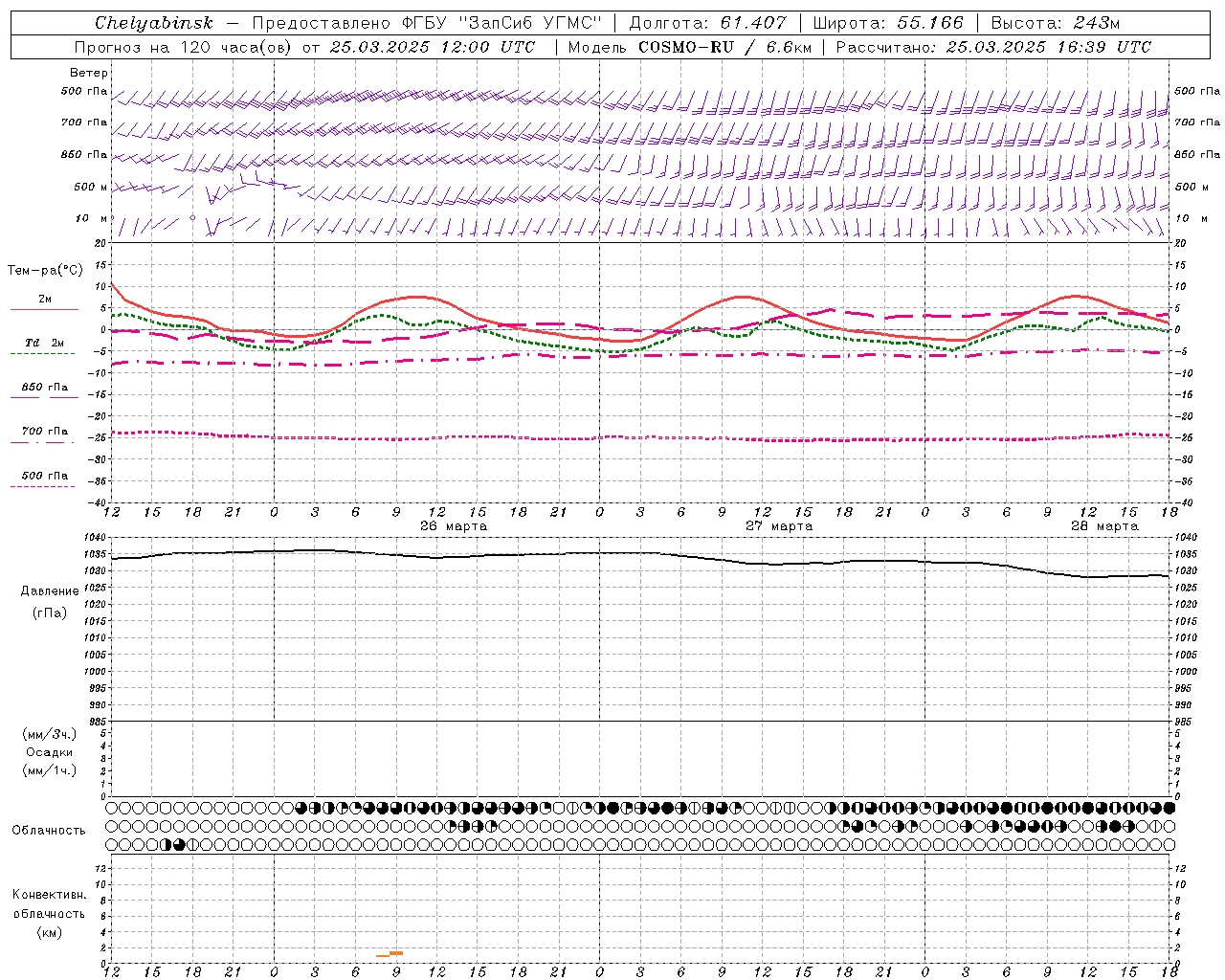Click the 'Ветер' wind panel label
1225x980 pixels.
[x=89, y=73]
